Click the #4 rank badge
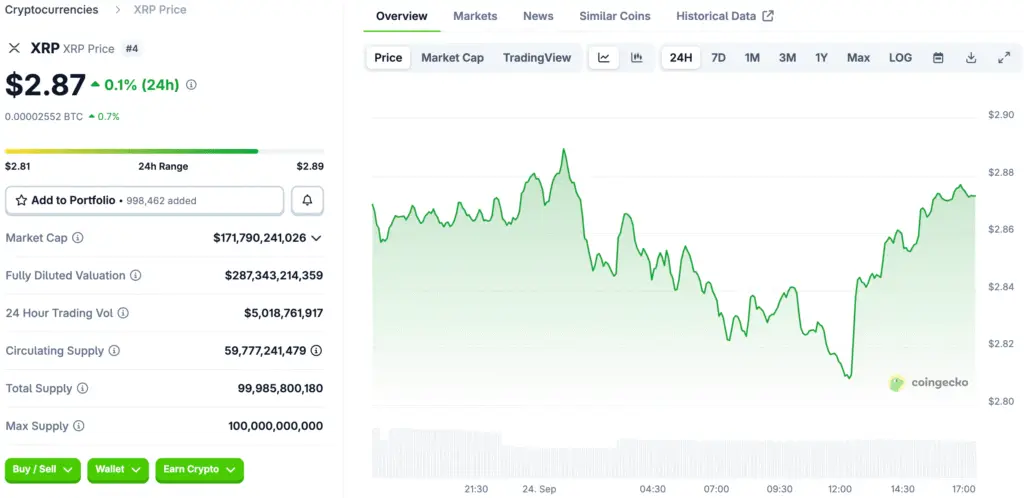This screenshot has width=1024, height=498. point(131,49)
